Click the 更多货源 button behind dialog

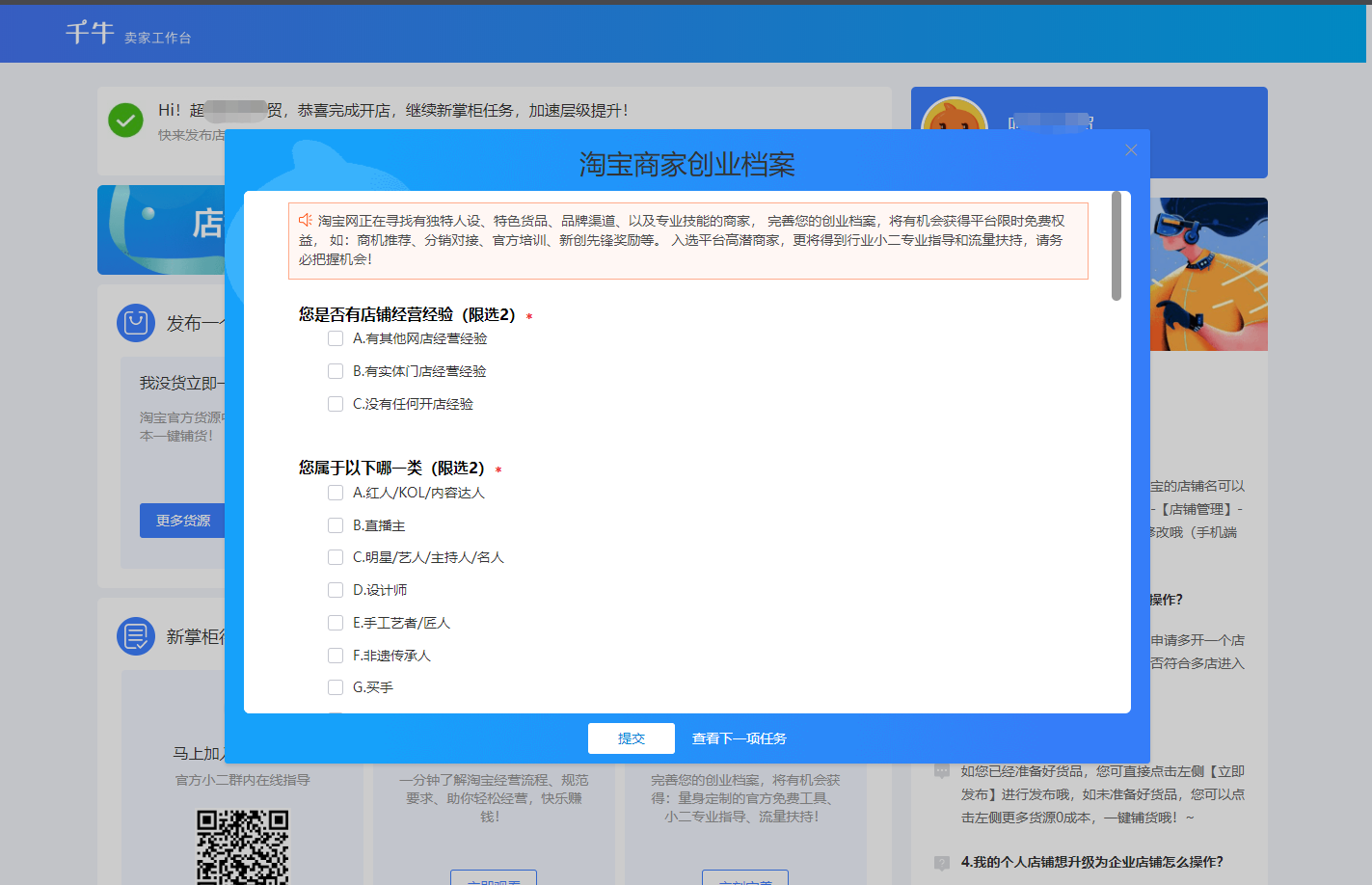point(182,521)
